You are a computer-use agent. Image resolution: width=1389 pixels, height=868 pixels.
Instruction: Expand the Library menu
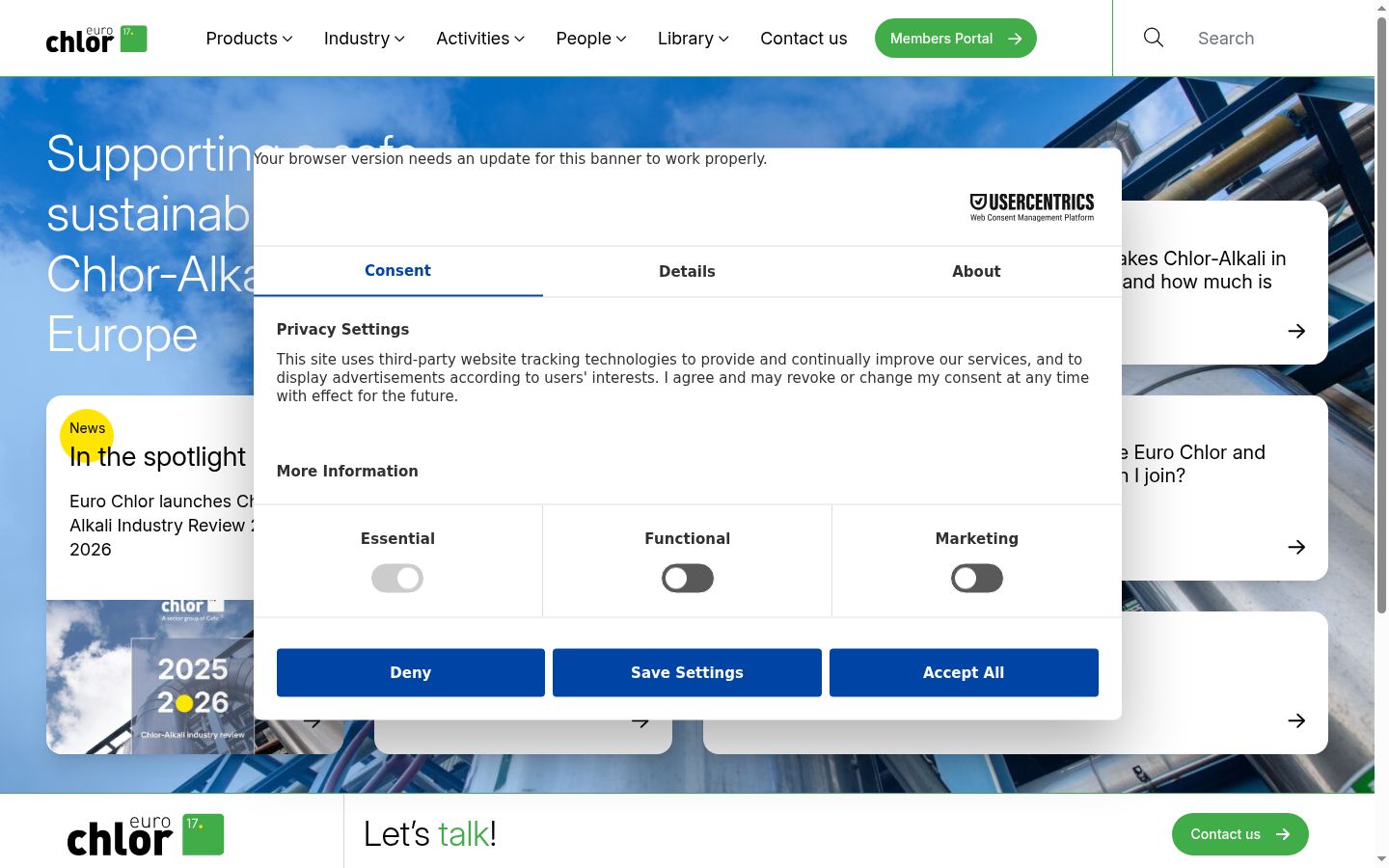[693, 39]
